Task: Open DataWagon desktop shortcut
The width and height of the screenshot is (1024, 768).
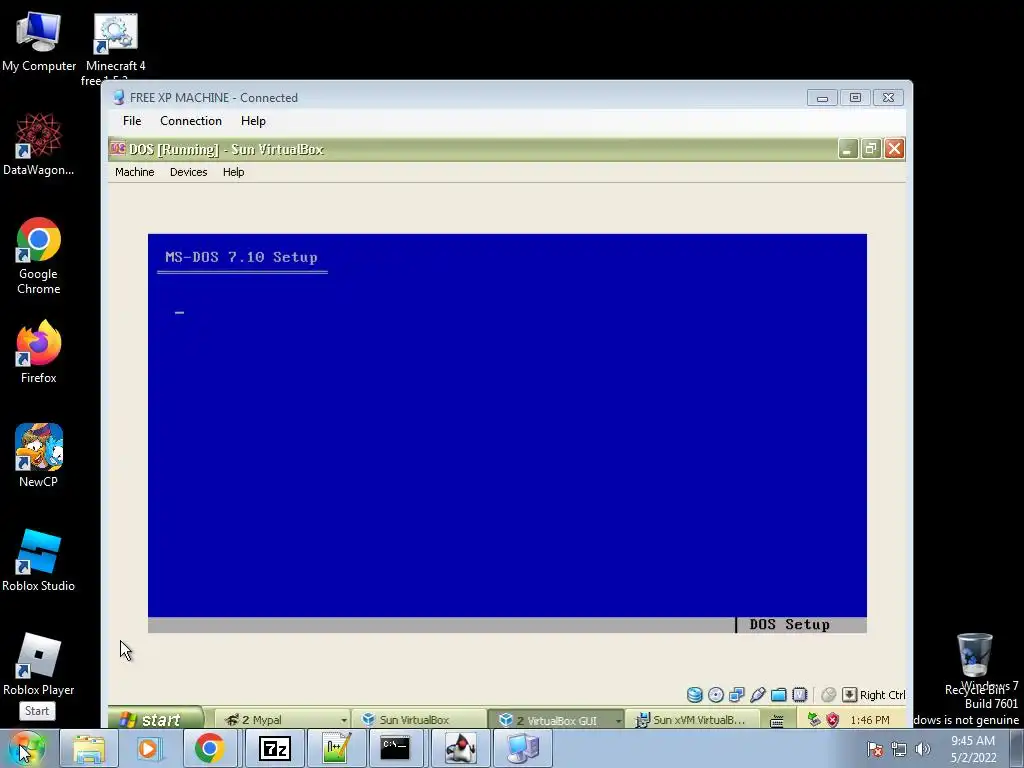Action: coord(39,144)
